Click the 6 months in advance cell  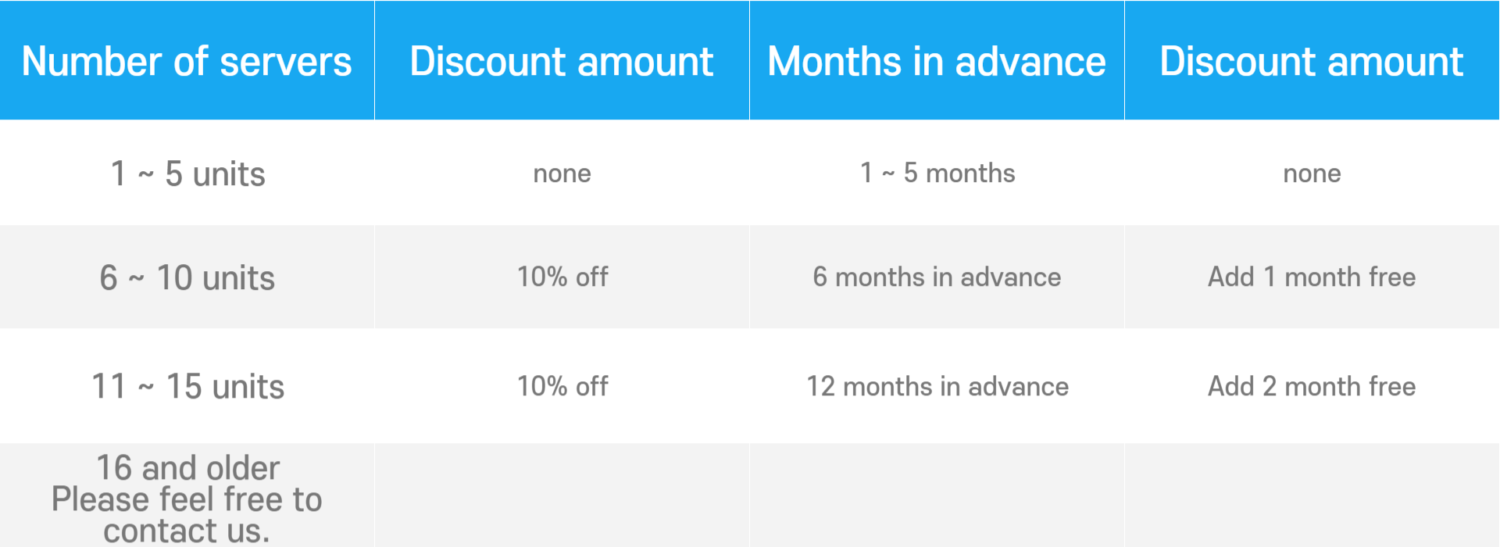[937, 277]
